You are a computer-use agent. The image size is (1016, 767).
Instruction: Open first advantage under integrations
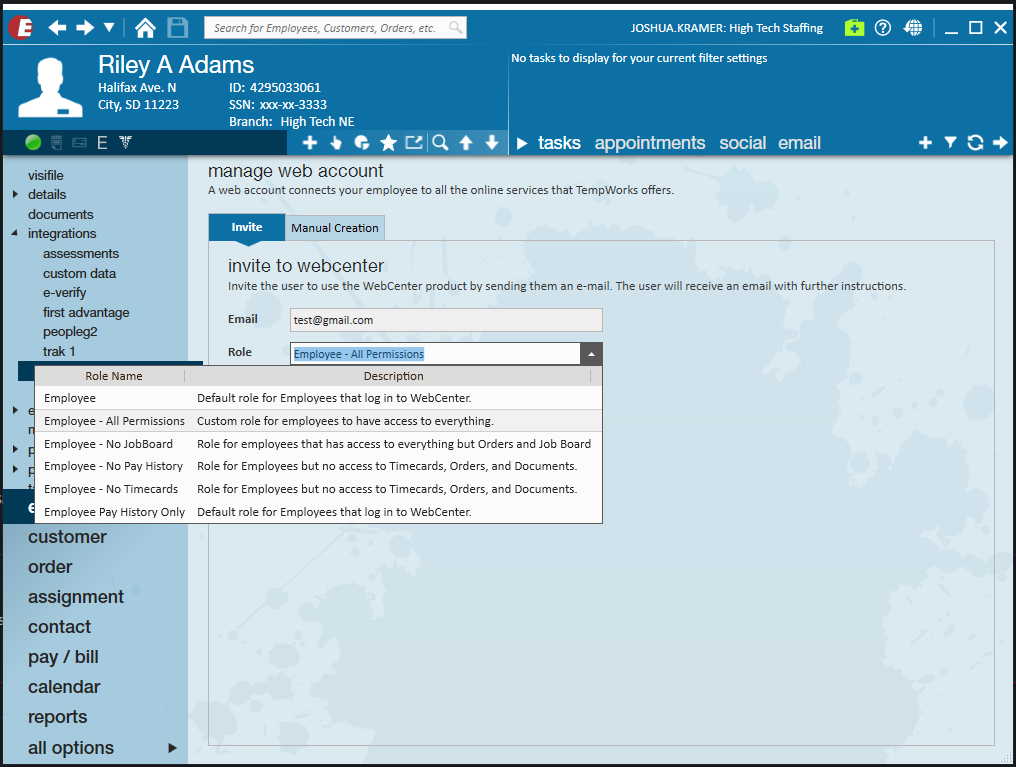coord(86,312)
